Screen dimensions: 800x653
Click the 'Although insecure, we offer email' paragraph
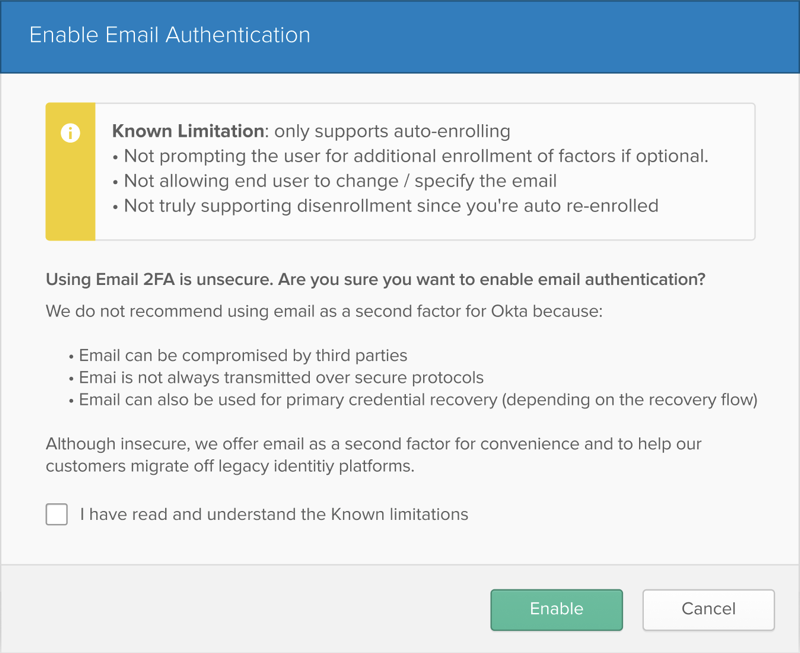(x=373, y=455)
